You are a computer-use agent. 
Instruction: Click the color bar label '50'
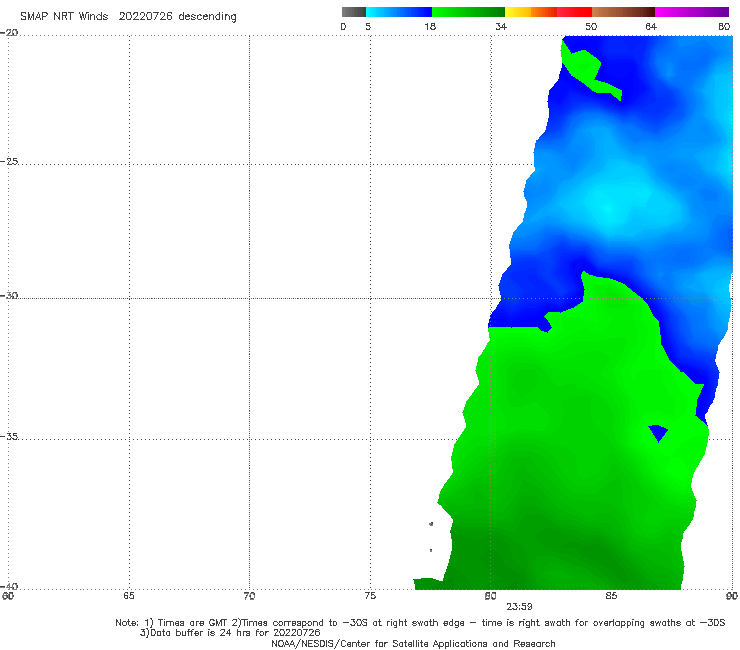591,26
